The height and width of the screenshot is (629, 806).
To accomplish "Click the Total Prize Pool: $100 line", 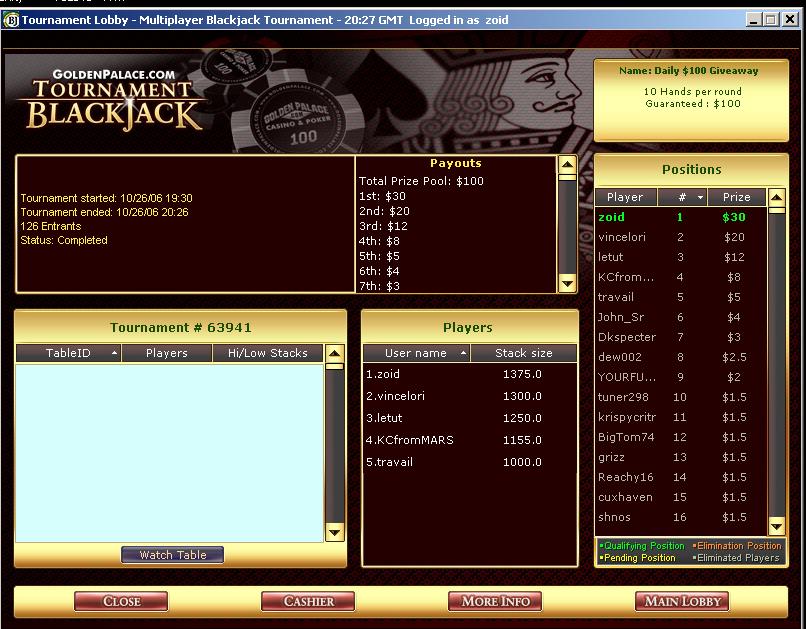I will pos(421,181).
